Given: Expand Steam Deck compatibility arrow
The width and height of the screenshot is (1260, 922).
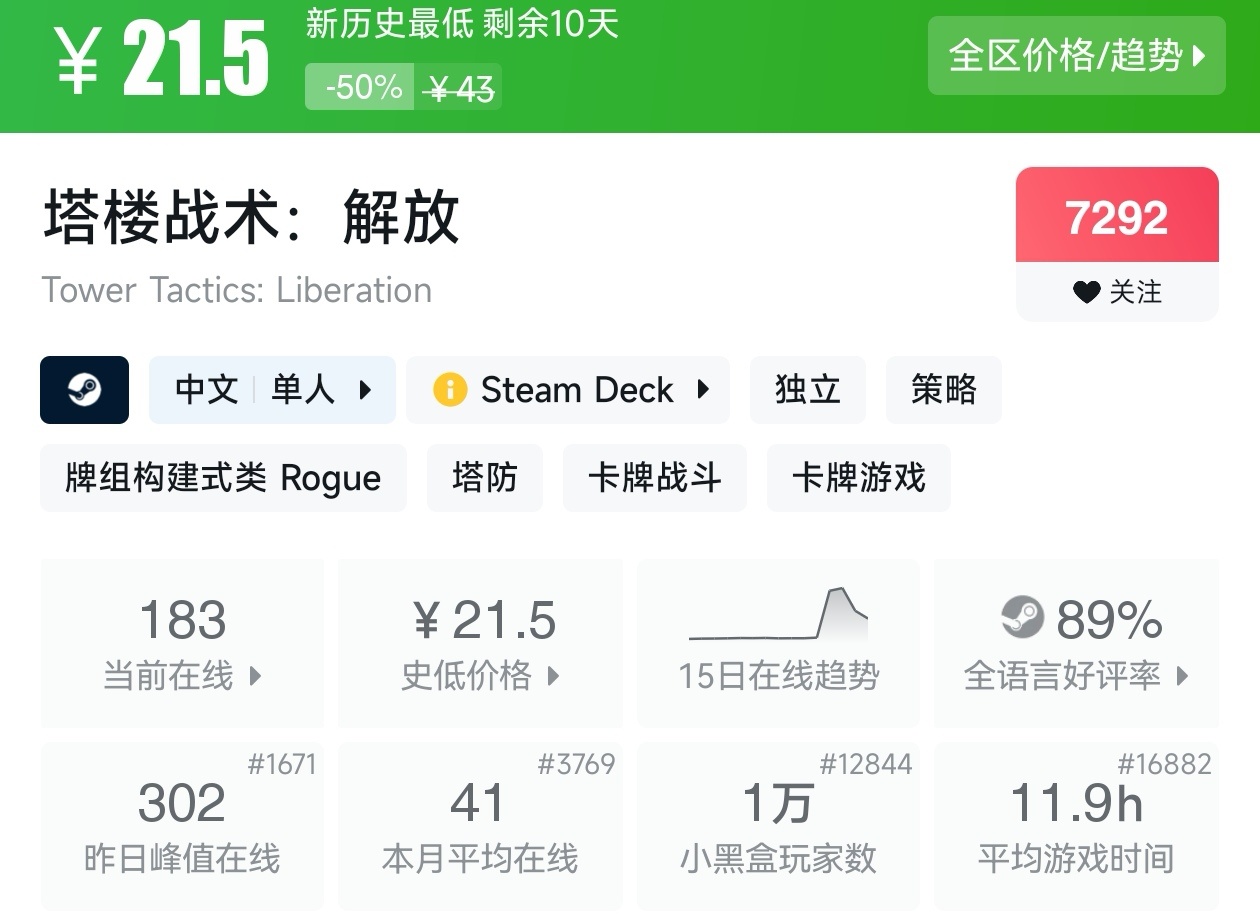Looking at the screenshot, I should point(703,390).
